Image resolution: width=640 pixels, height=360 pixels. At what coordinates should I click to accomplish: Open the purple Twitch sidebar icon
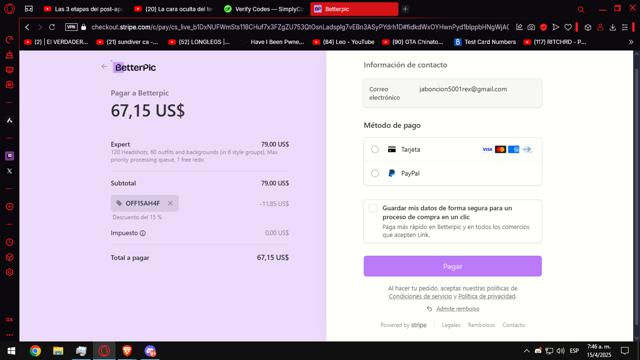(9, 156)
